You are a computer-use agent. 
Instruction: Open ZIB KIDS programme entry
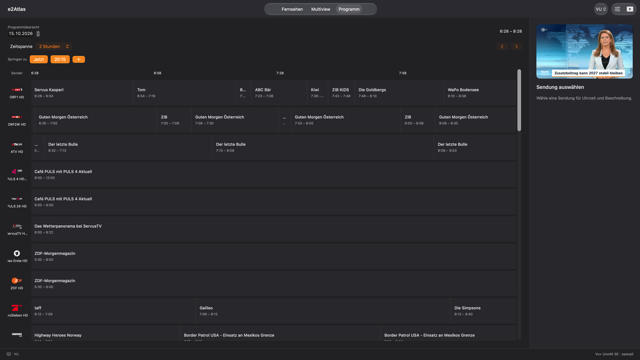pyautogui.click(x=341, y=93)
